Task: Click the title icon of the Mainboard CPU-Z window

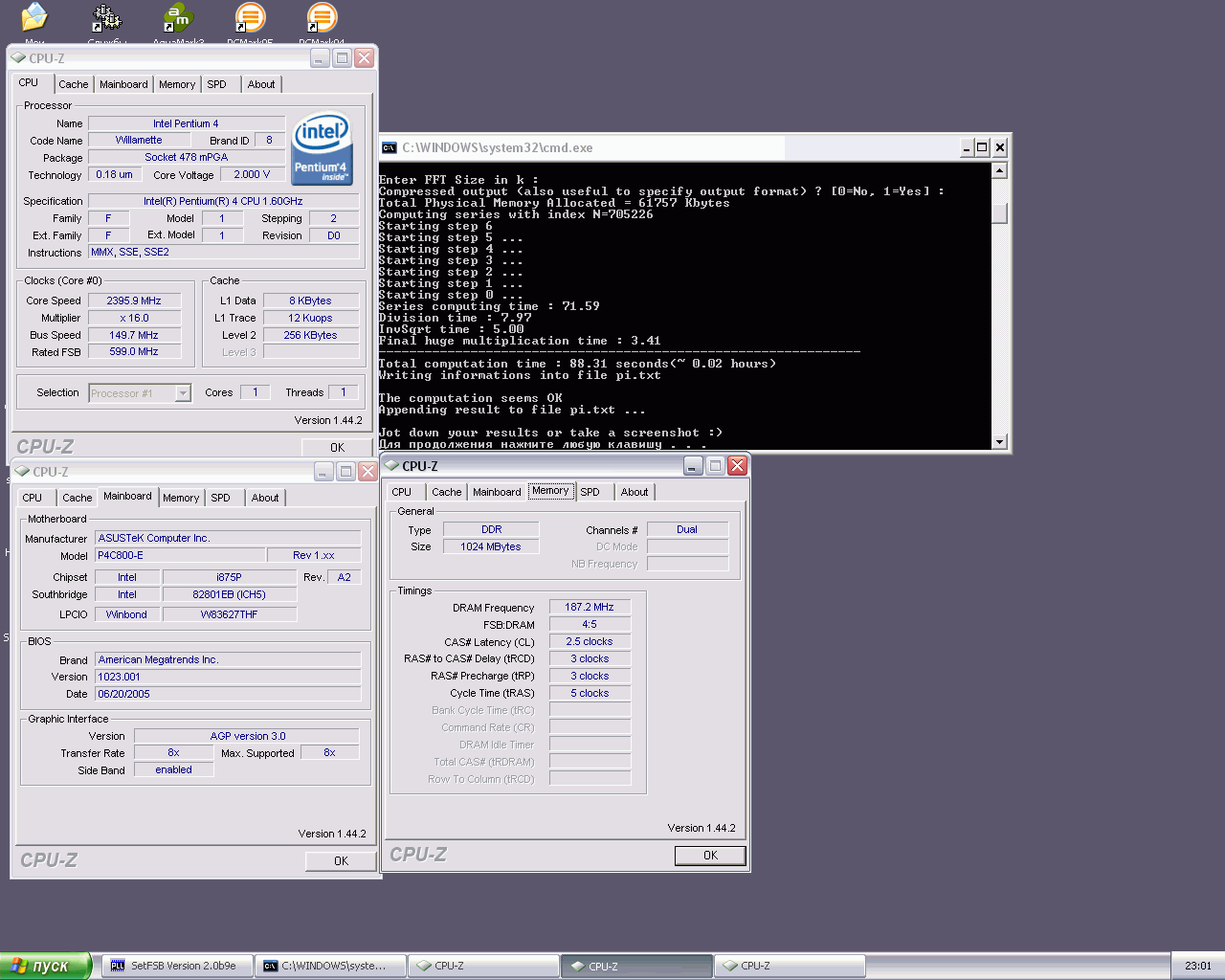Action: [23, 472]
